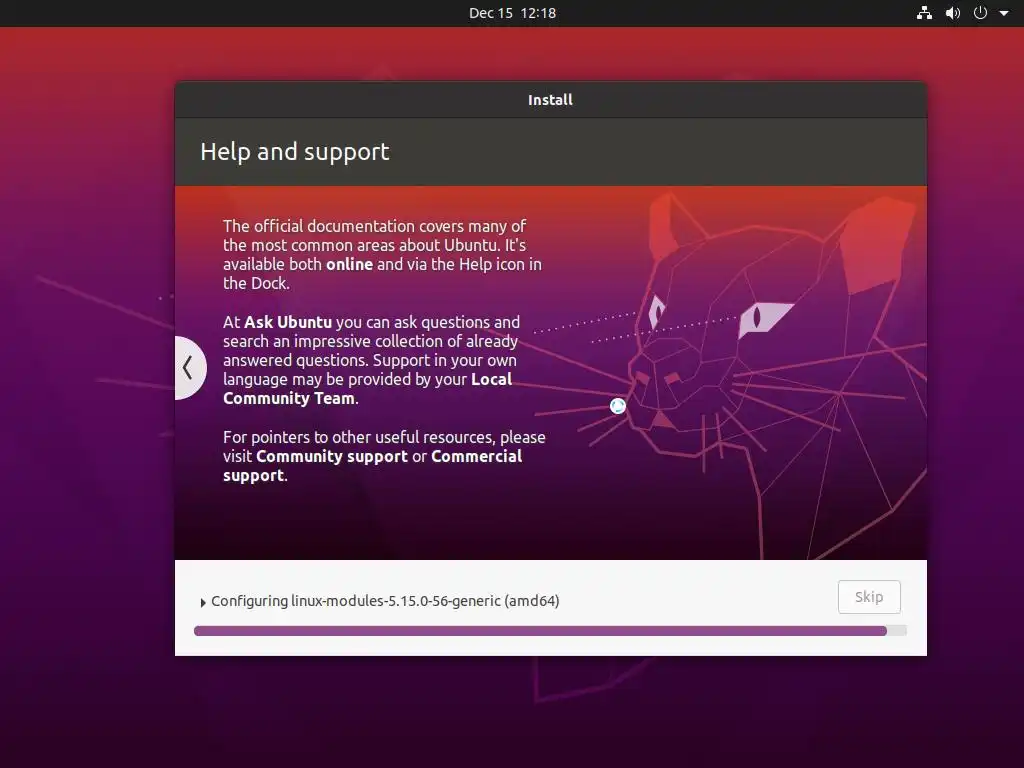Click the Install window title bar
Screen dimensions: 1024x768
pyautogui.click(x=551, y=100)
